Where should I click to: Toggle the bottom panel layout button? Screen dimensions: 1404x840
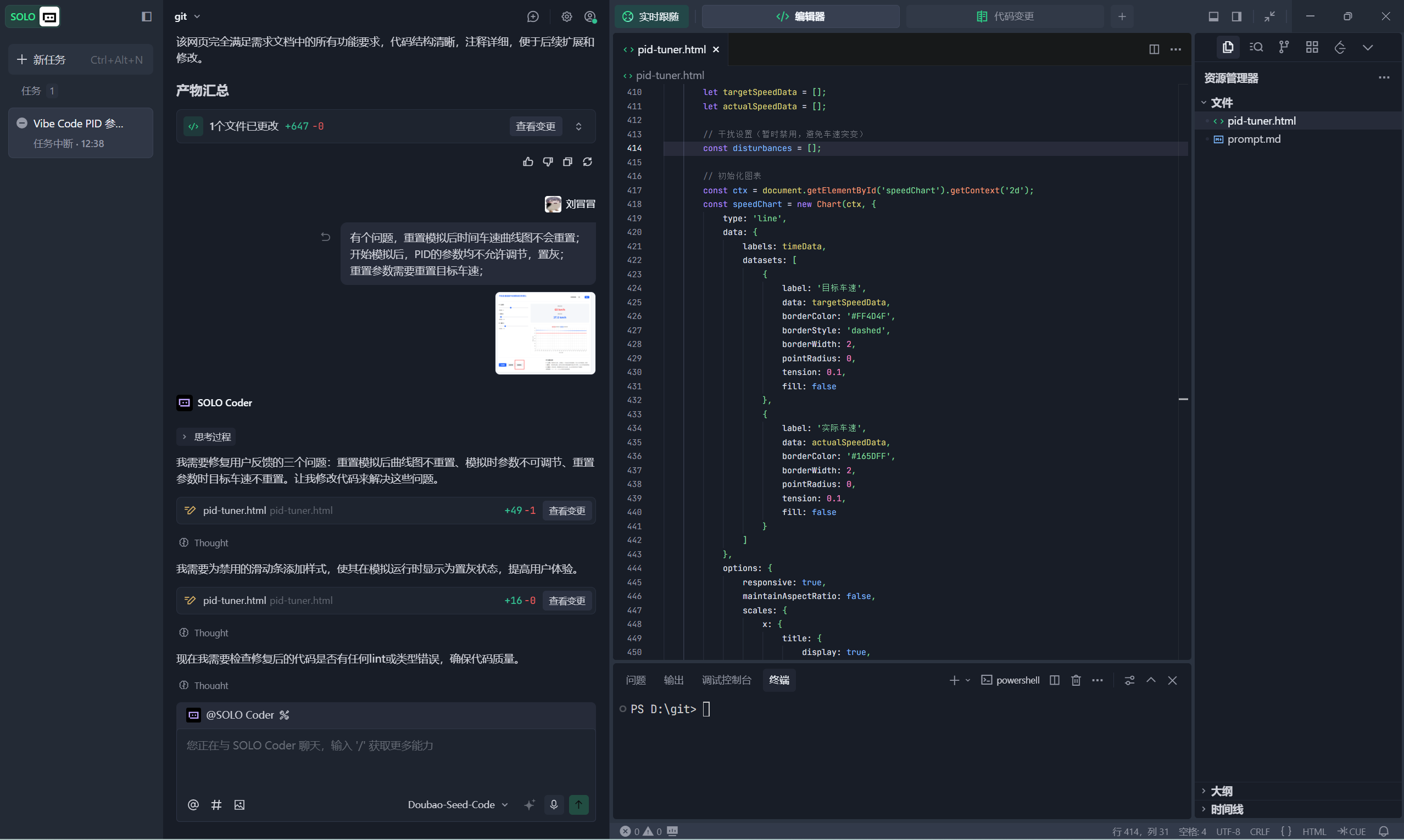[1213, 16]
